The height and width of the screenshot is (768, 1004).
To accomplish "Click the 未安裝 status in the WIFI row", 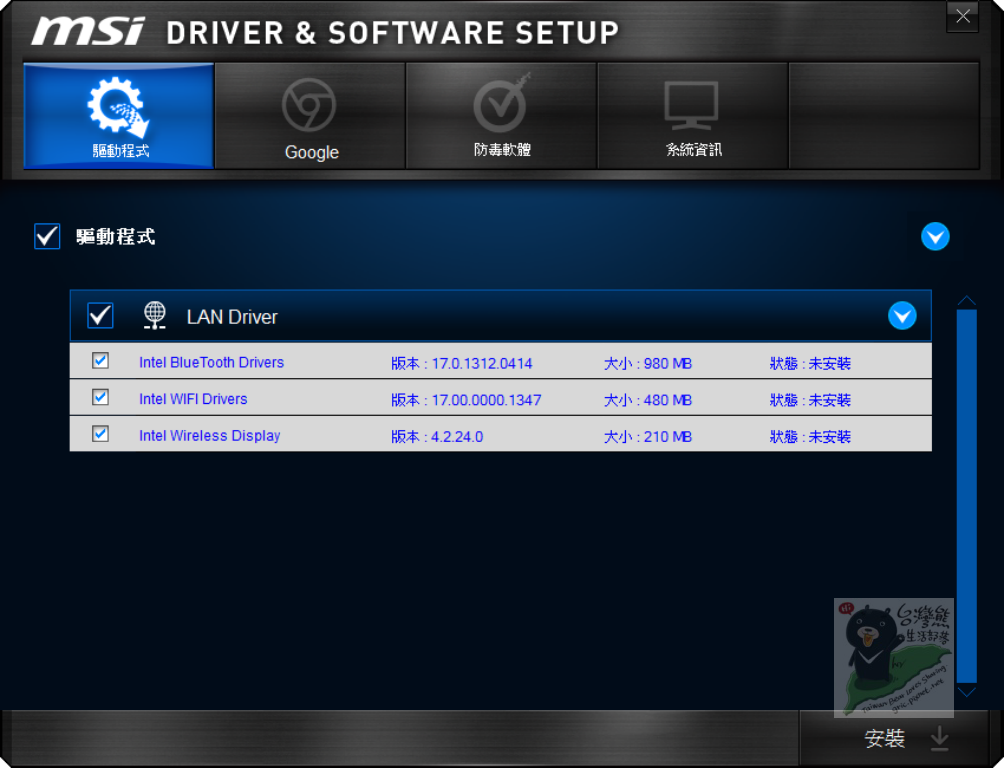I will [829, 400].
